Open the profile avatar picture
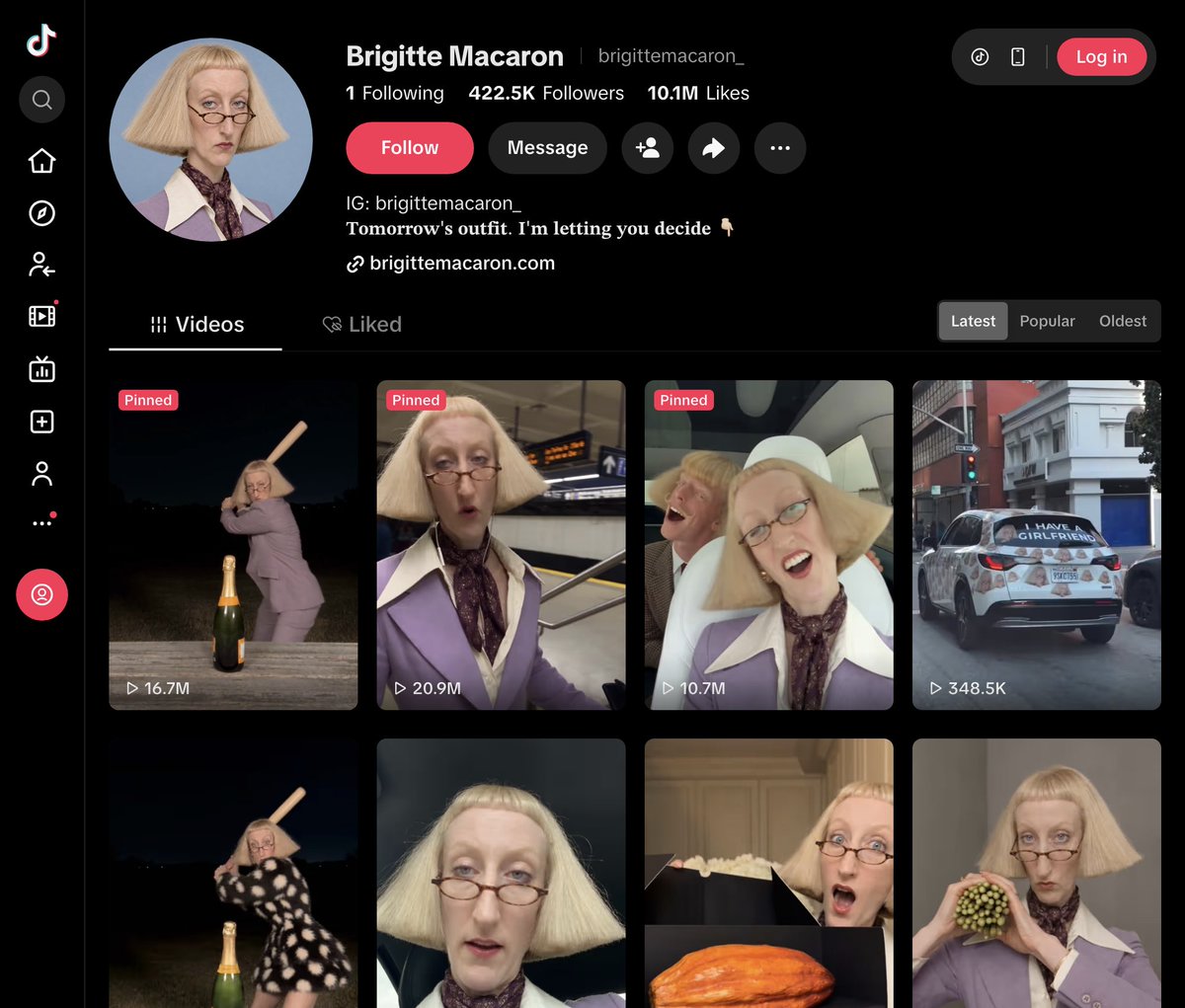Viewport: 1185px width, 1008px height. pyautogui.click(x=211, y=139)
